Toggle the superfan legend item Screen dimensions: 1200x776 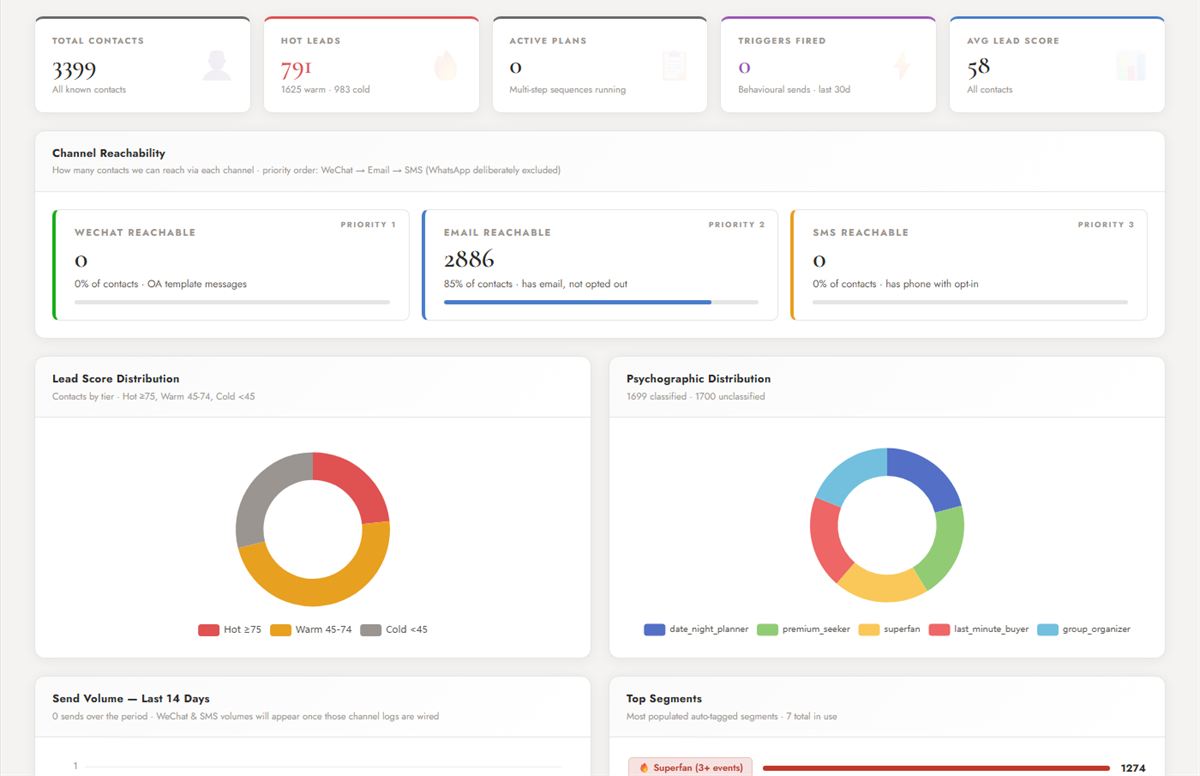(889, 630)
